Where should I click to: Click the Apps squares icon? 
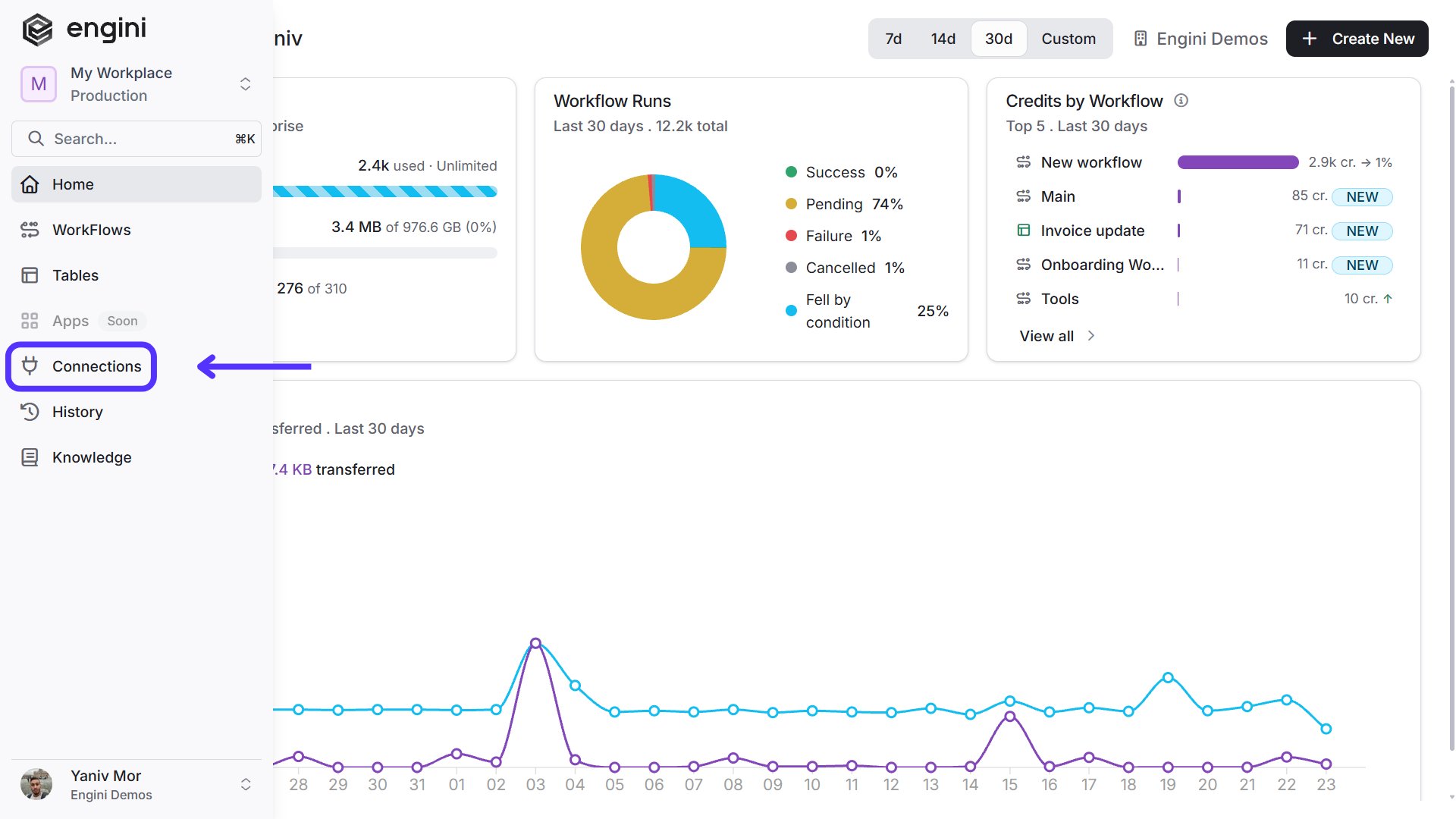pyautogui.click(x=30, y=321)
